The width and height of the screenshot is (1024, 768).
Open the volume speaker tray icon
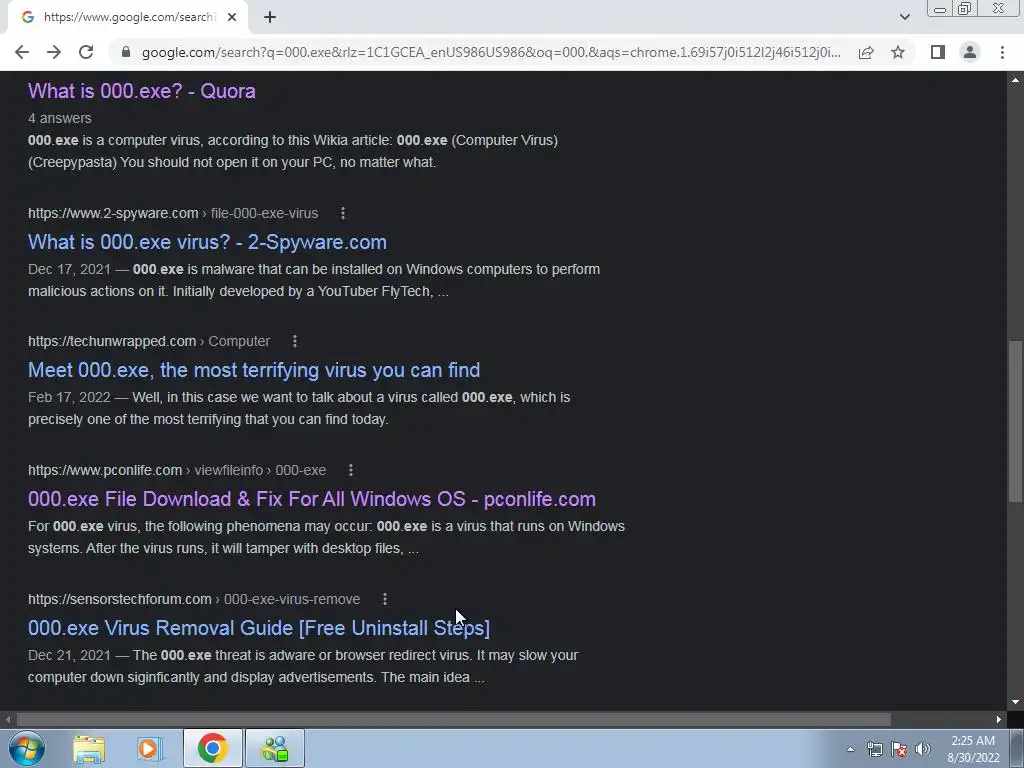coord(923,749)
